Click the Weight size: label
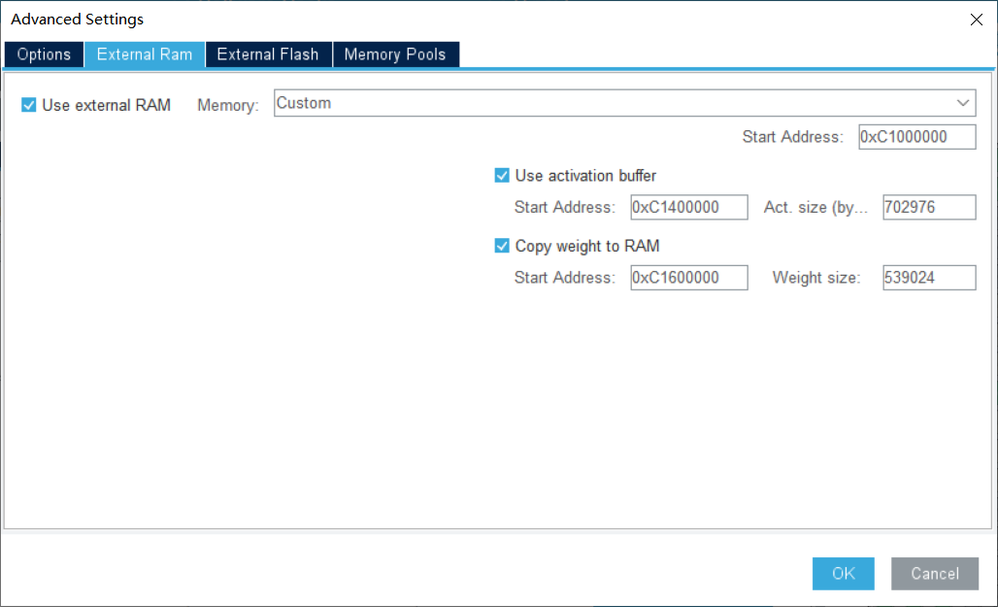The height and width of the screenshot is (607, 998). click(816, 277)
